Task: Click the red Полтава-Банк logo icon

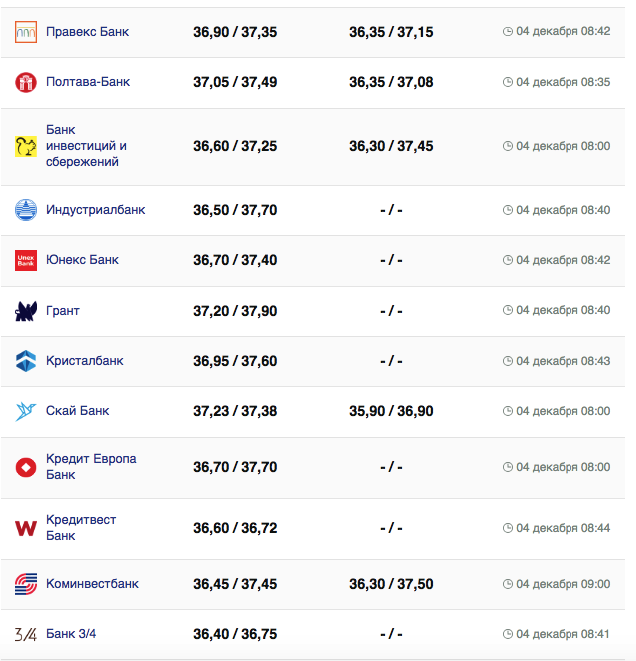Action: 26,82
